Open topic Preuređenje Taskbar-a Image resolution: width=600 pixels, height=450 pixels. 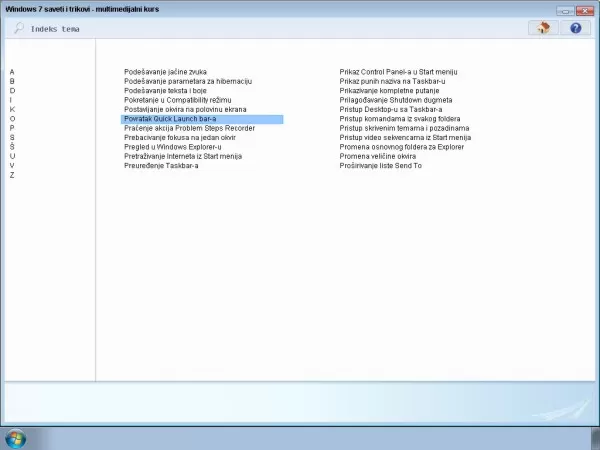161,166
